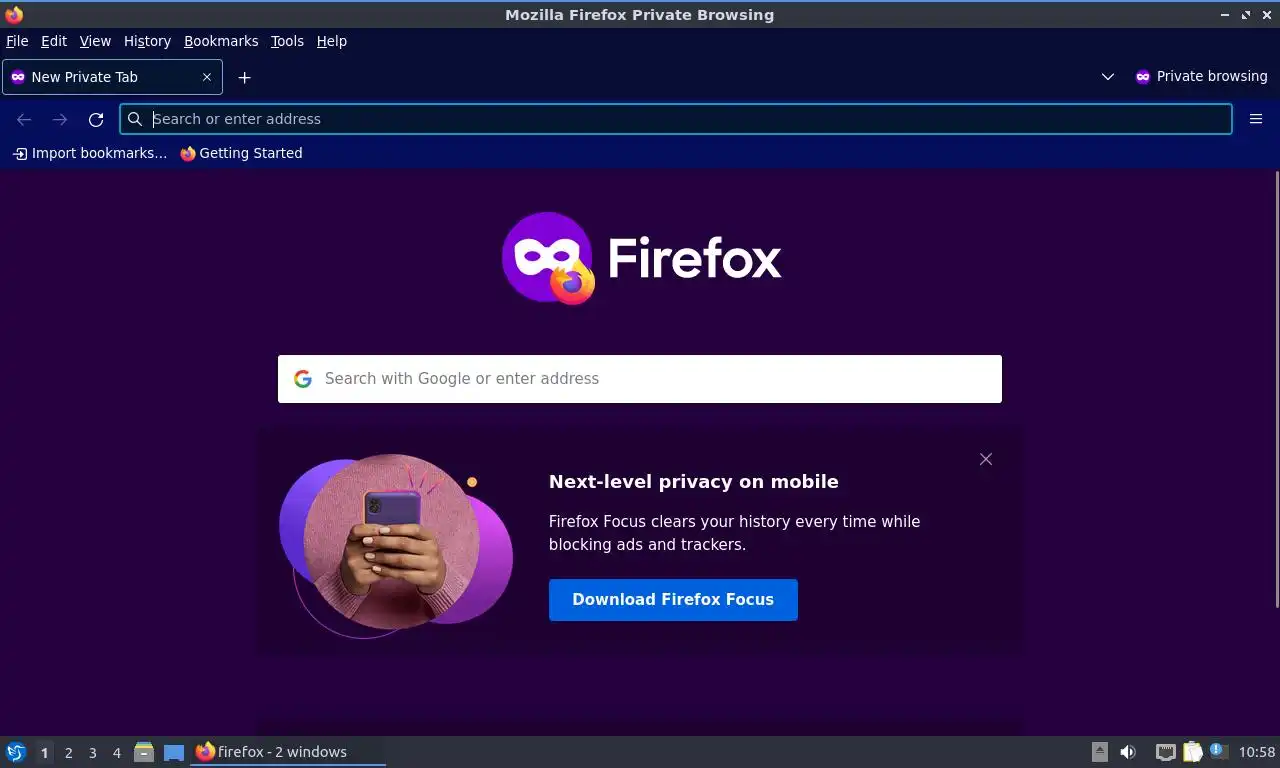This screenshot has height=768, width=1280.
Task: Open the Edit menu
Action: pos(53,41)
